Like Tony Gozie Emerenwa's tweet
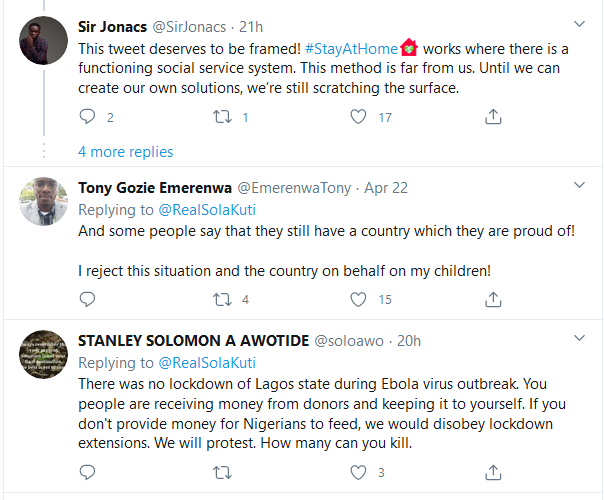The width and height of the screenshot is (604, 500). tap(358, 299)
